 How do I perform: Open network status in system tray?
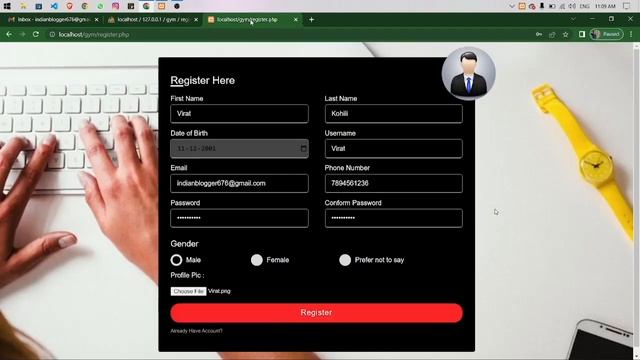(x=562, y=6)
